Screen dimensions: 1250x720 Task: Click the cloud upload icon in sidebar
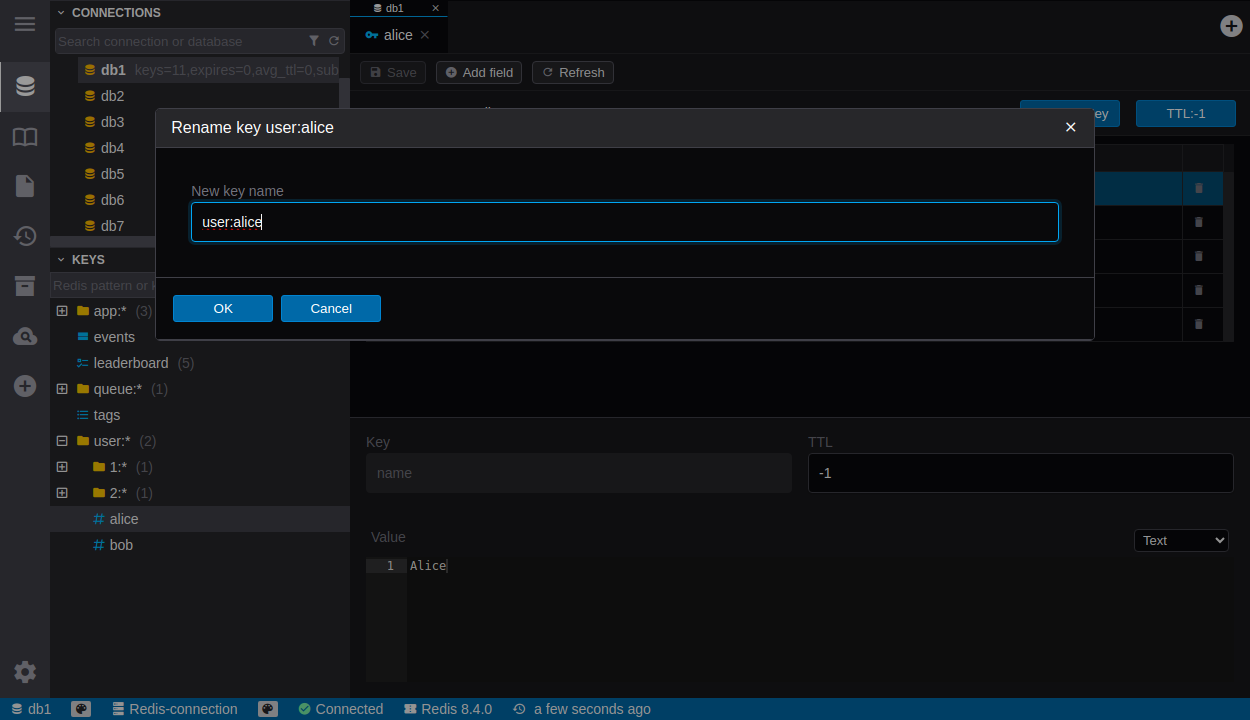coord(25,337)
